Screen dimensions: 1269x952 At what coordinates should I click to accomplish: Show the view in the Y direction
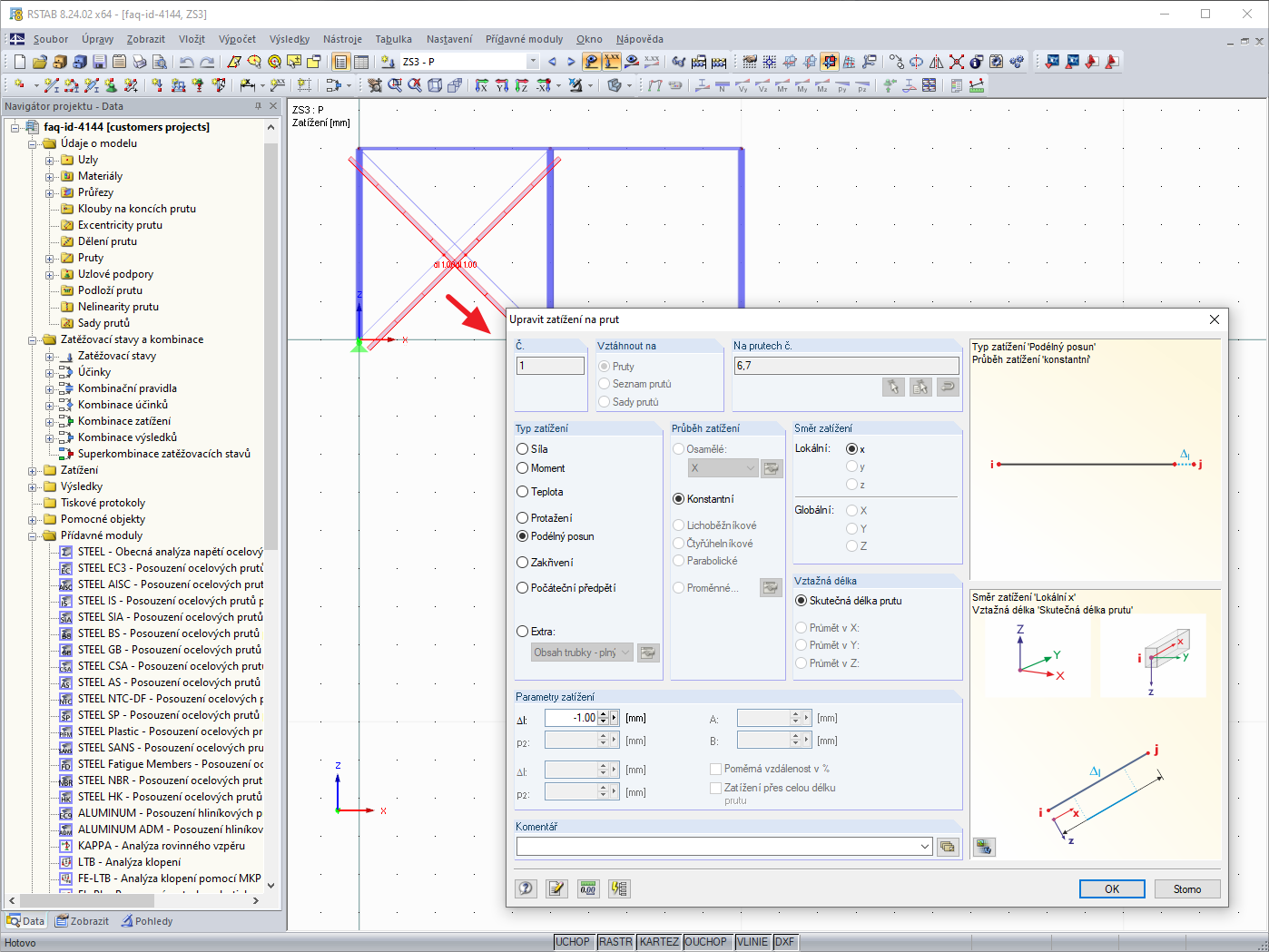point(501,85)
